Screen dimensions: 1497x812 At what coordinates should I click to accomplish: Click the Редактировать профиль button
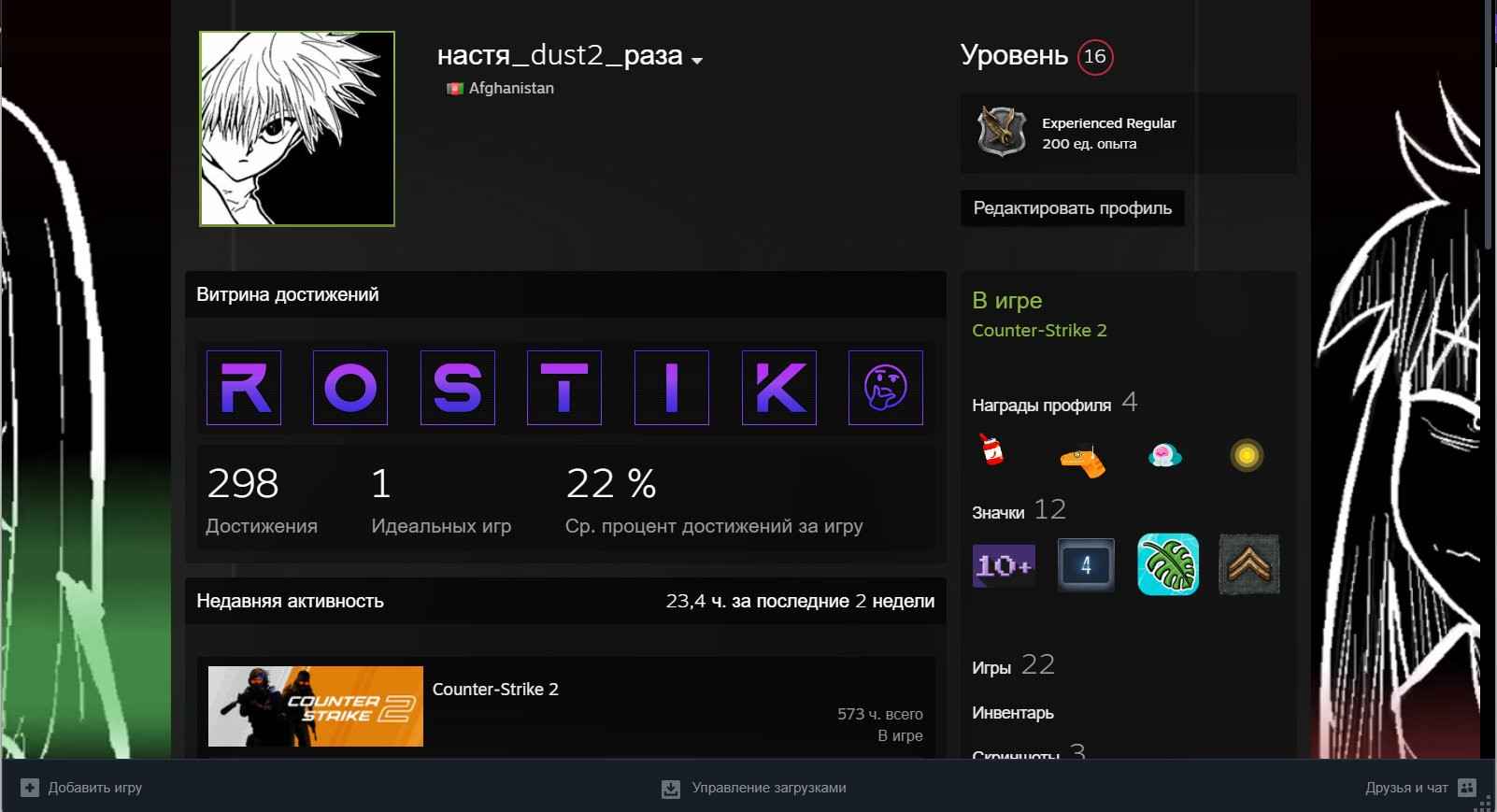(x=1073, y=208)
